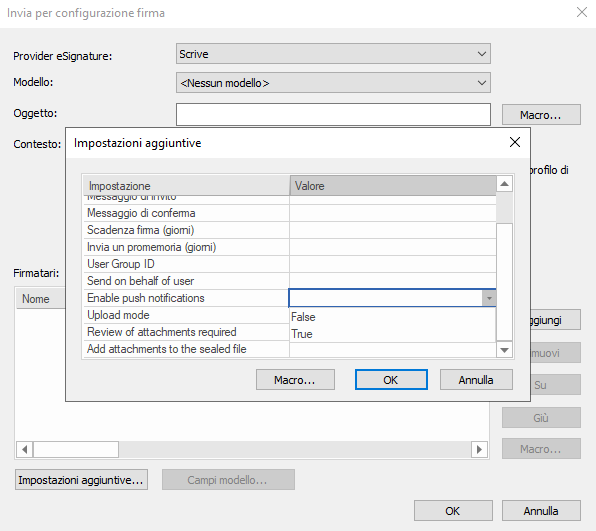The width and height of the screenshot is (596, 531).
Task: Click the value cell for User Group ID
Action: [393, 264]
